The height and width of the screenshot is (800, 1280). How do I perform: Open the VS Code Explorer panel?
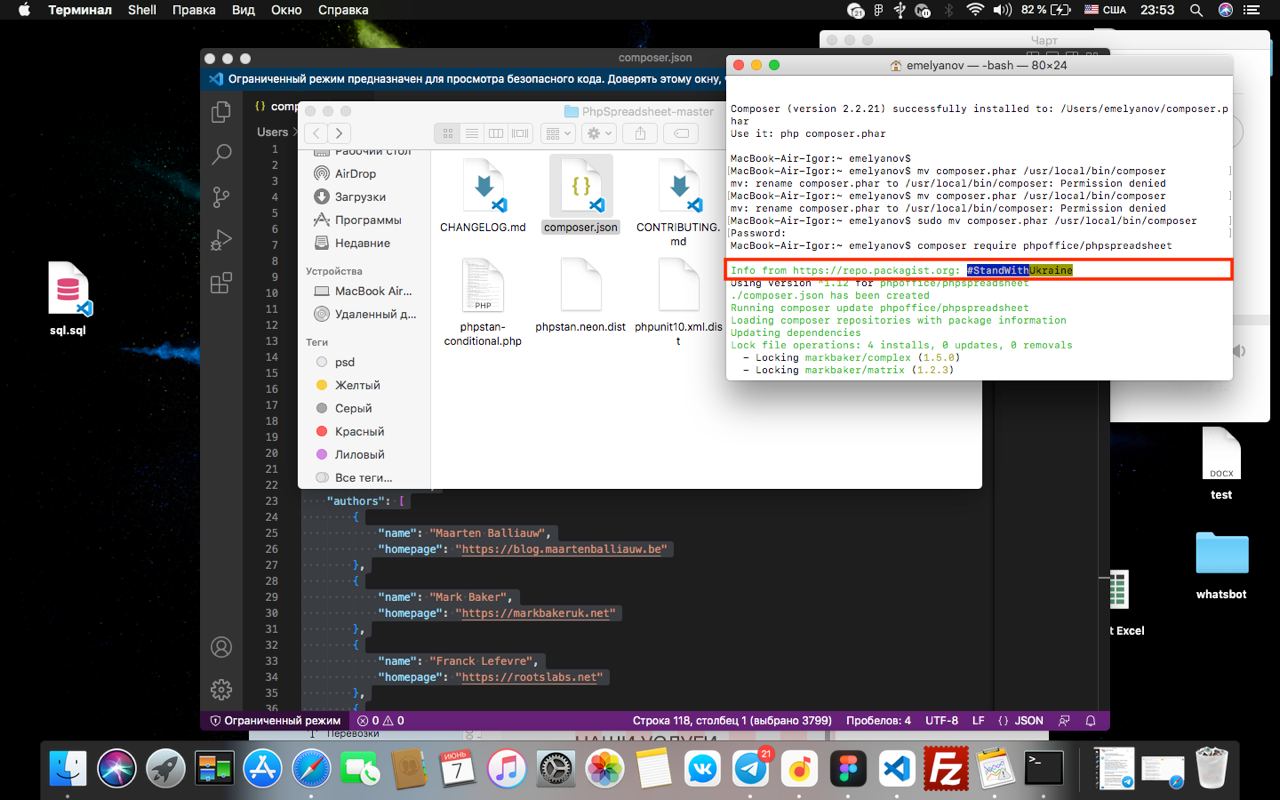222,112
